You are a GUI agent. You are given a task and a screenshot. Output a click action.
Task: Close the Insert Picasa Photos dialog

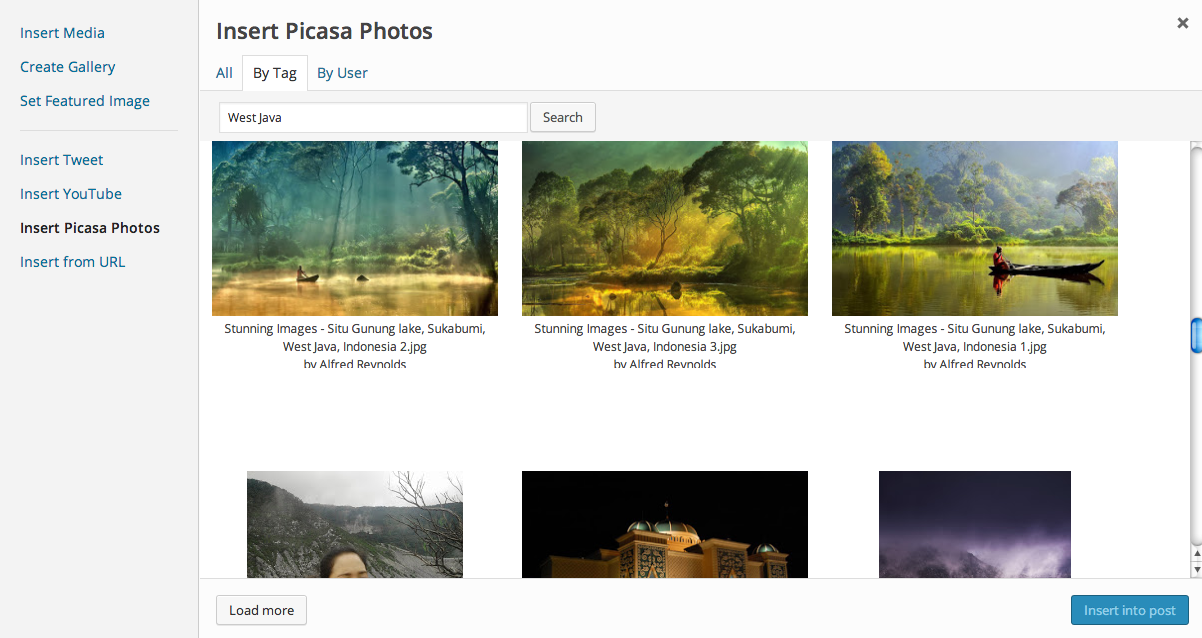(x=1182, y=23)
